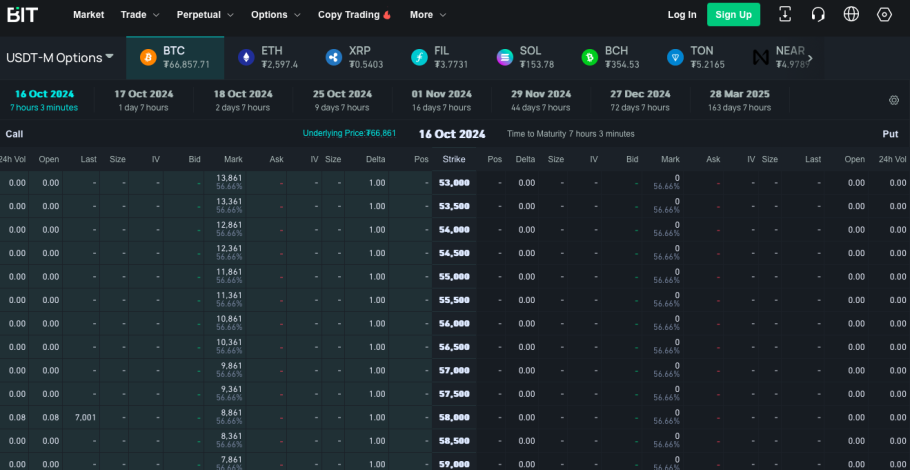This screenshot has height=470, width=910.
Task: Select the ETH coin icon tab
Action: click(246, 57)
